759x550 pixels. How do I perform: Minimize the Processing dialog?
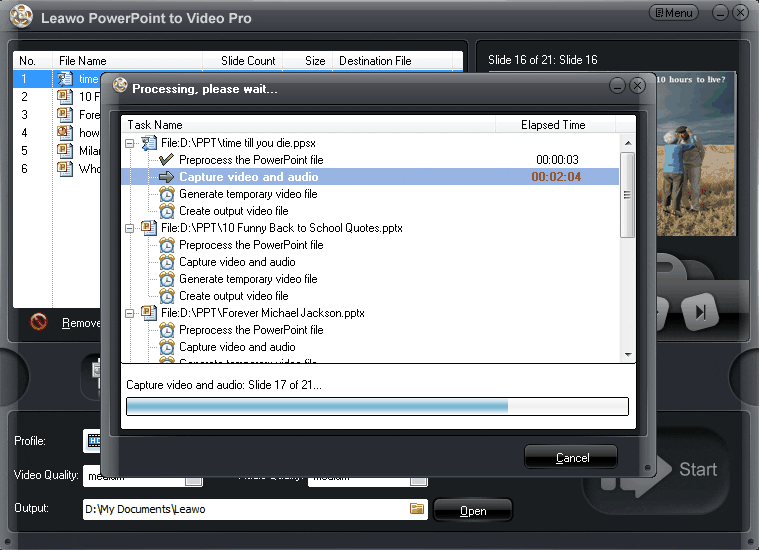[617, 87]
